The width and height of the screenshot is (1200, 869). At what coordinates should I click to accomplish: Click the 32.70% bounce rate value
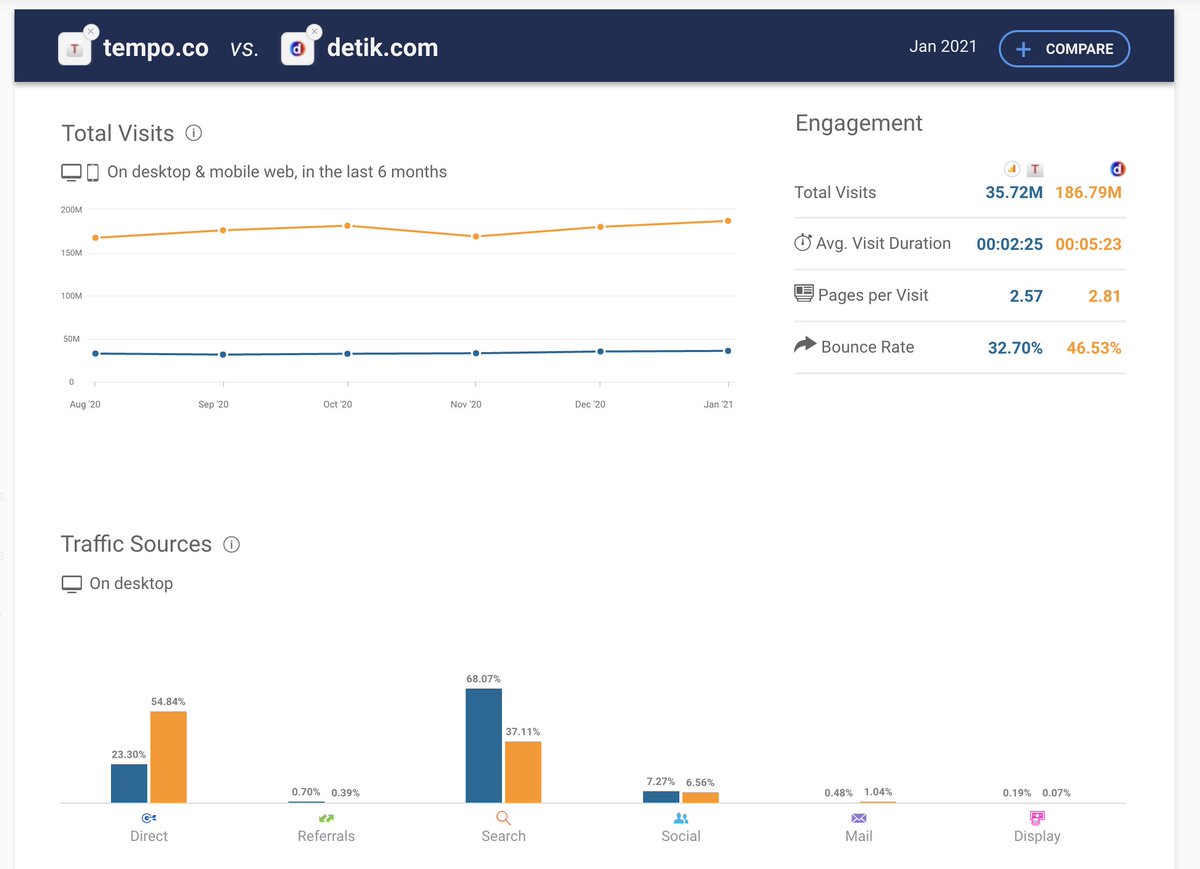[x=1015, y=348]
